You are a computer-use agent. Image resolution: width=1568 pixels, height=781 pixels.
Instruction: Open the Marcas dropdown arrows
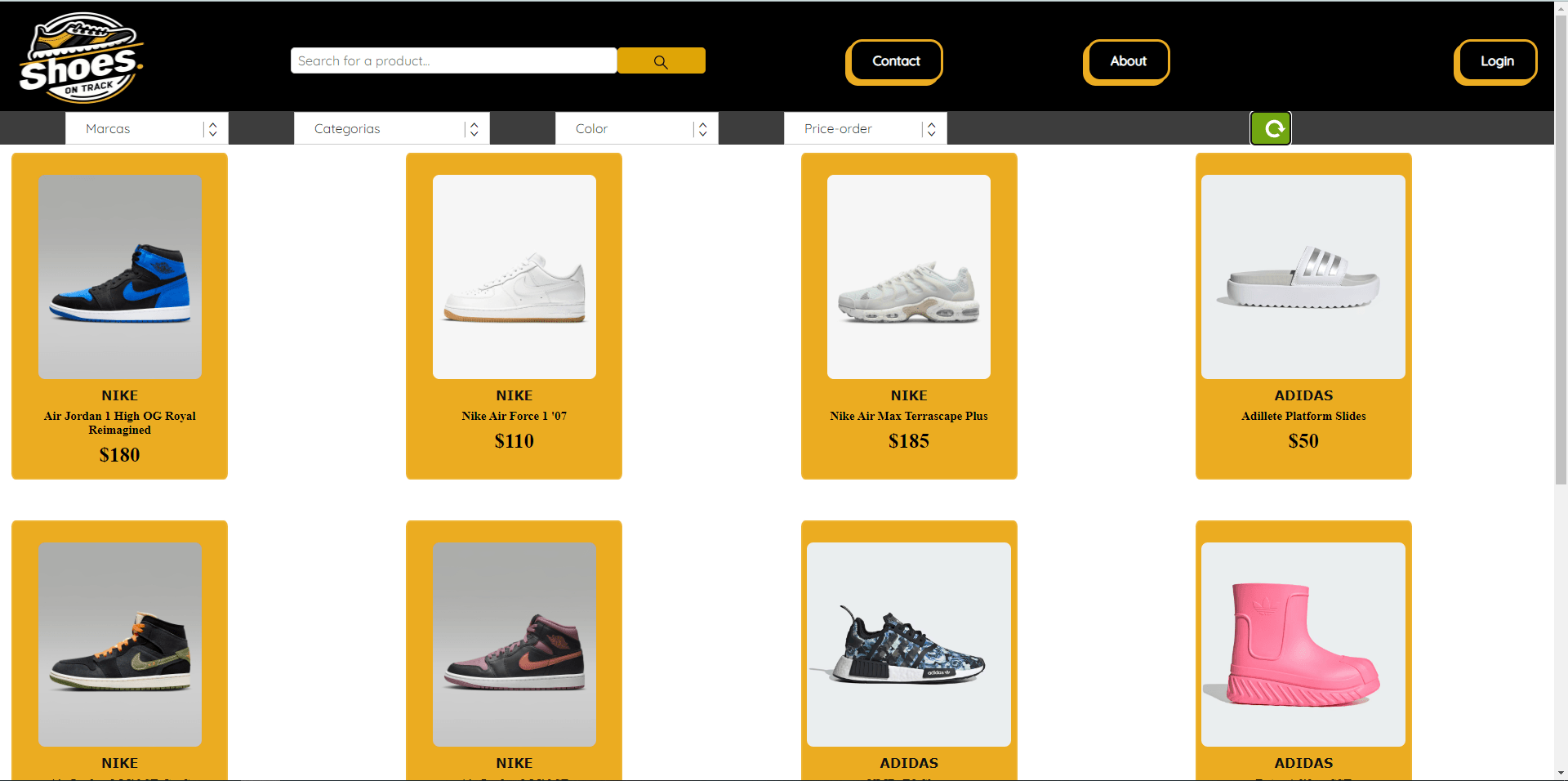(x=212, y=129)
